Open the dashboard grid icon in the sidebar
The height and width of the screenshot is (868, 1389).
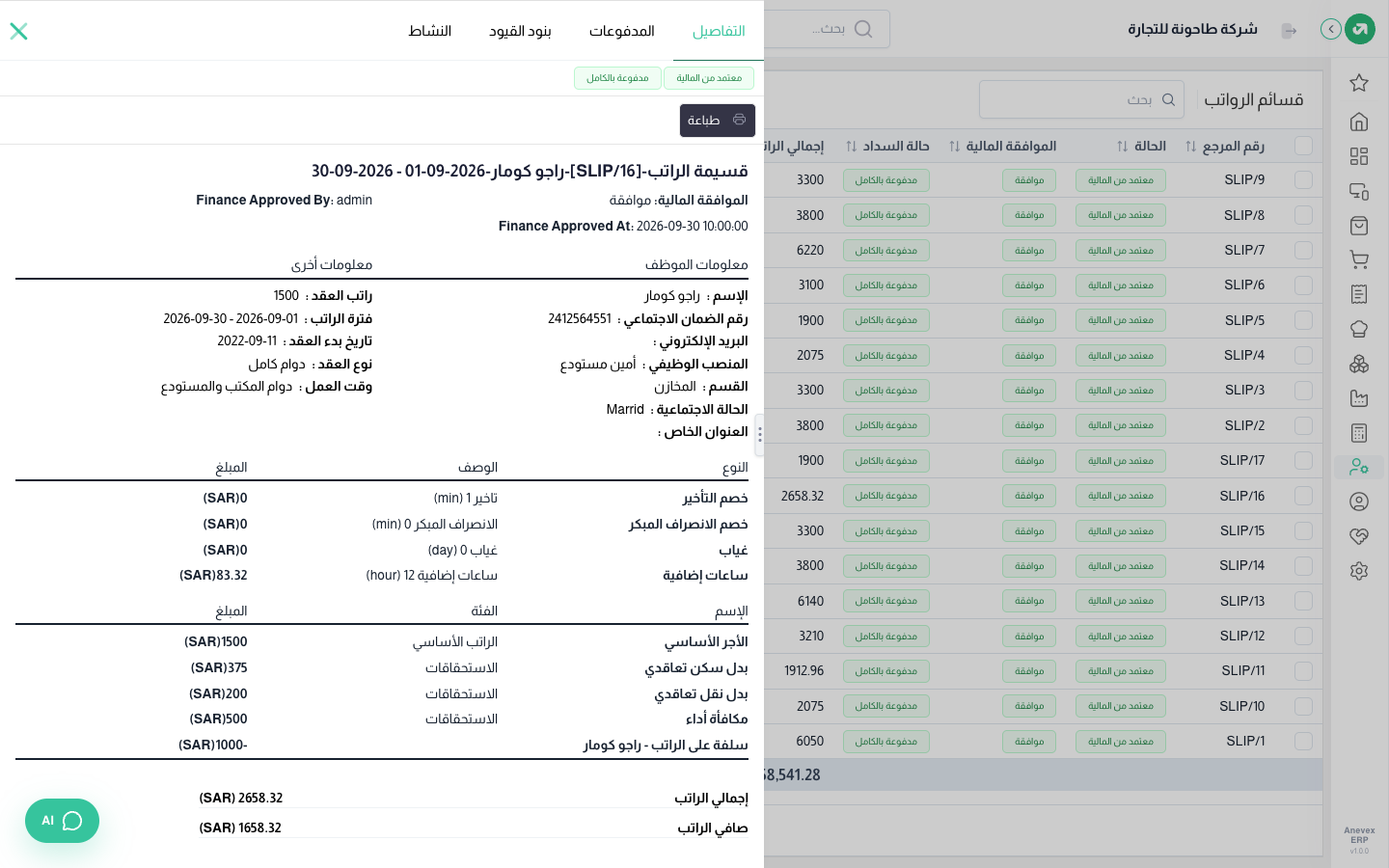tap(1359, 156)
